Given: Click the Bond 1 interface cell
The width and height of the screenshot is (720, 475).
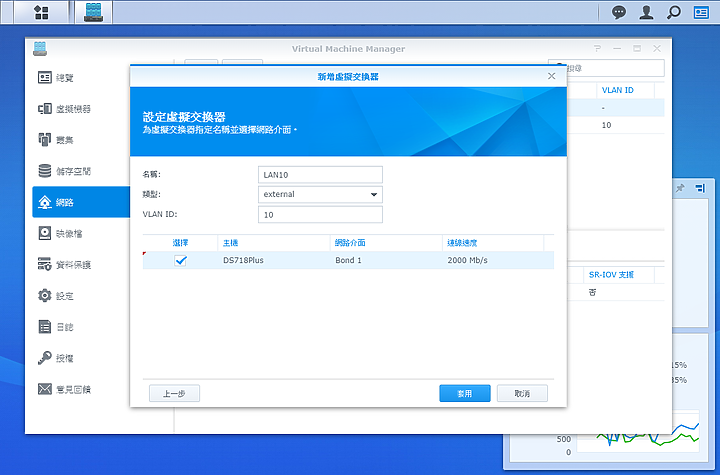Looking at the screenshot, I should (x=348, y=260).
